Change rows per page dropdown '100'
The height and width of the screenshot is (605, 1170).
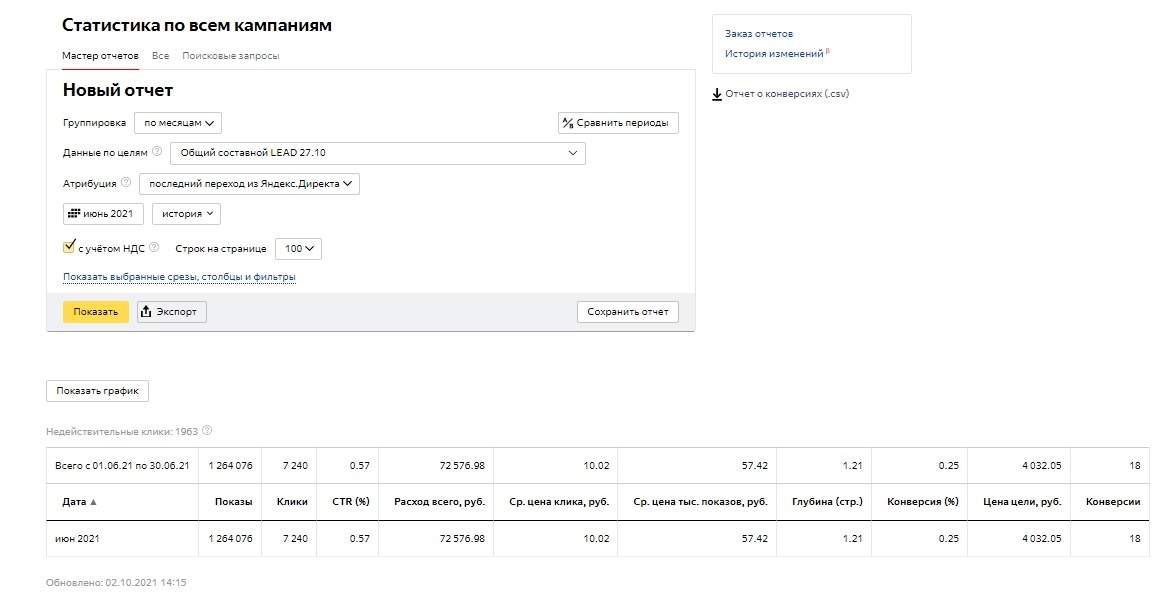(298, 248)
